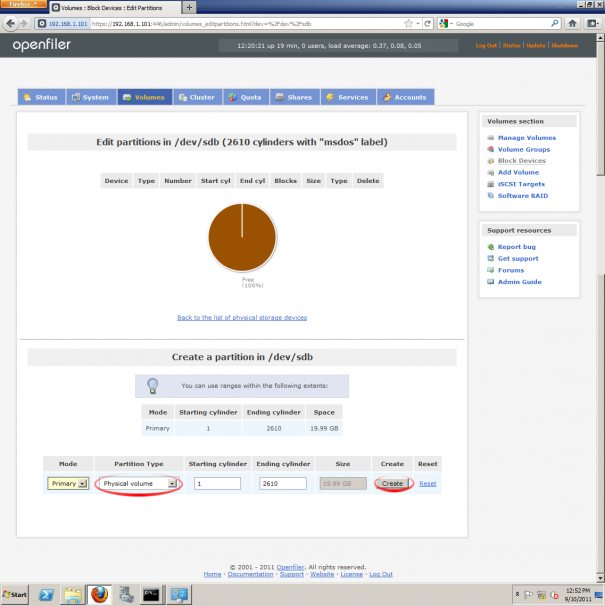Click the Shutdown link in header
Image resolution: width=605 pixels, height=606 pixels.
[564, 45]
